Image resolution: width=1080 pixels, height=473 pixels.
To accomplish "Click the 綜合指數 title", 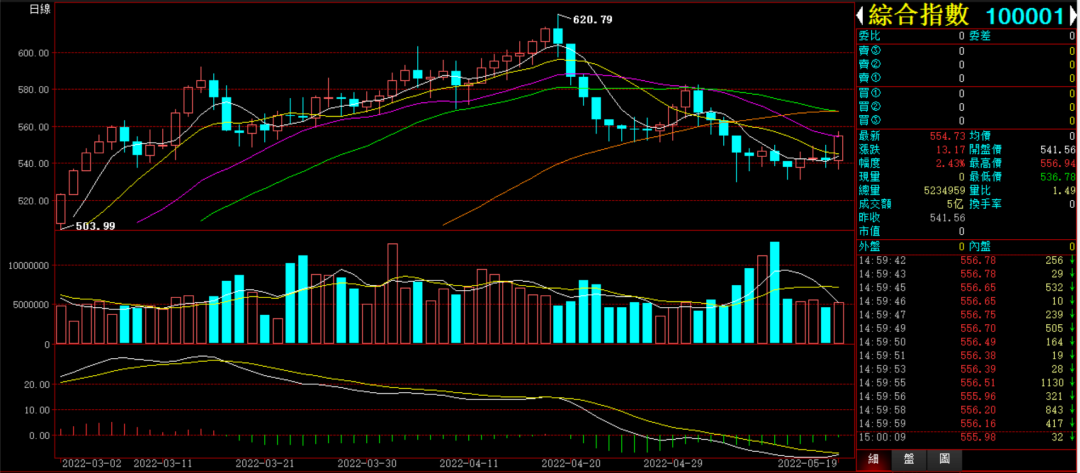I will tap(918, 15).
